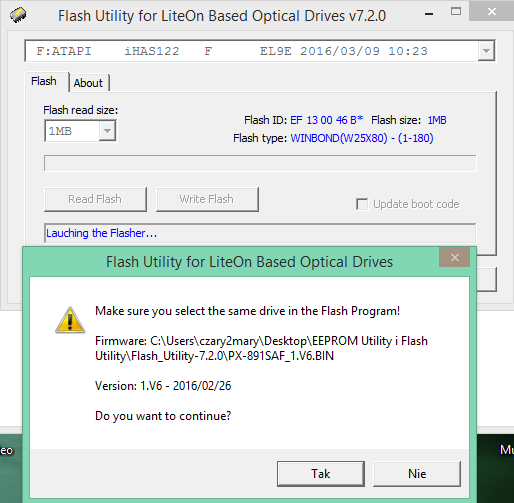Click the Flash type WINBOND(W25X80) text
Screen dimensions: 514x503
362,138
